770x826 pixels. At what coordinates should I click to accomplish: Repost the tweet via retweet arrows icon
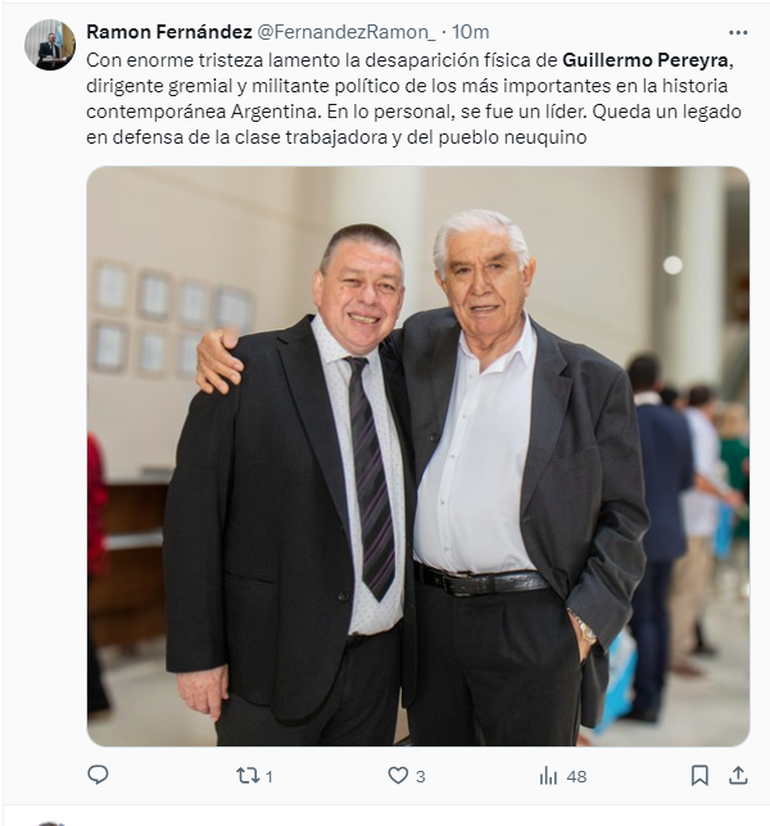coord(247,775)
